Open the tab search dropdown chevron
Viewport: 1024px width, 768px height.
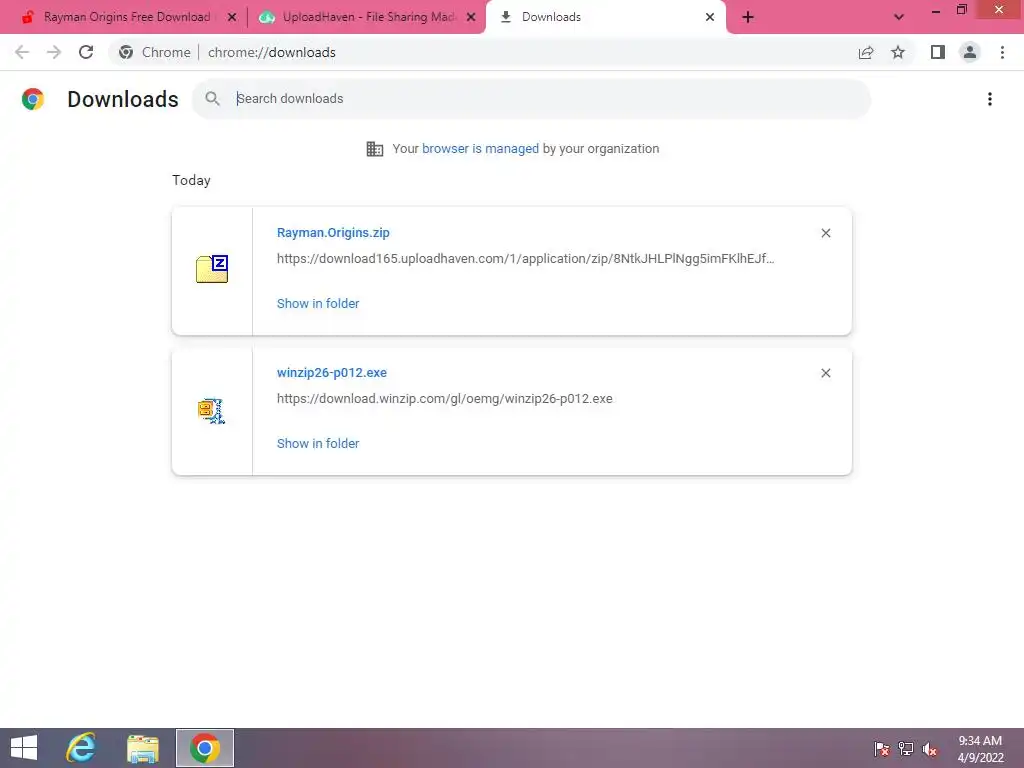point(899,17)
